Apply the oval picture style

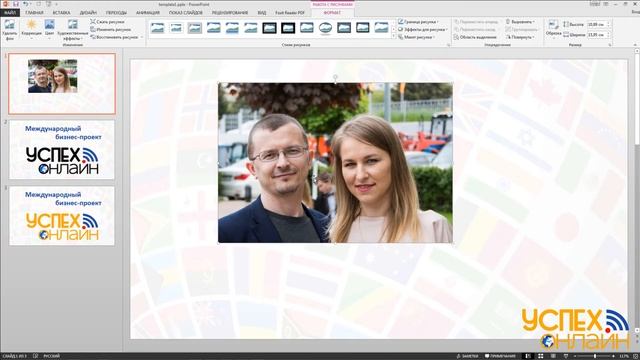coord(325,28)
